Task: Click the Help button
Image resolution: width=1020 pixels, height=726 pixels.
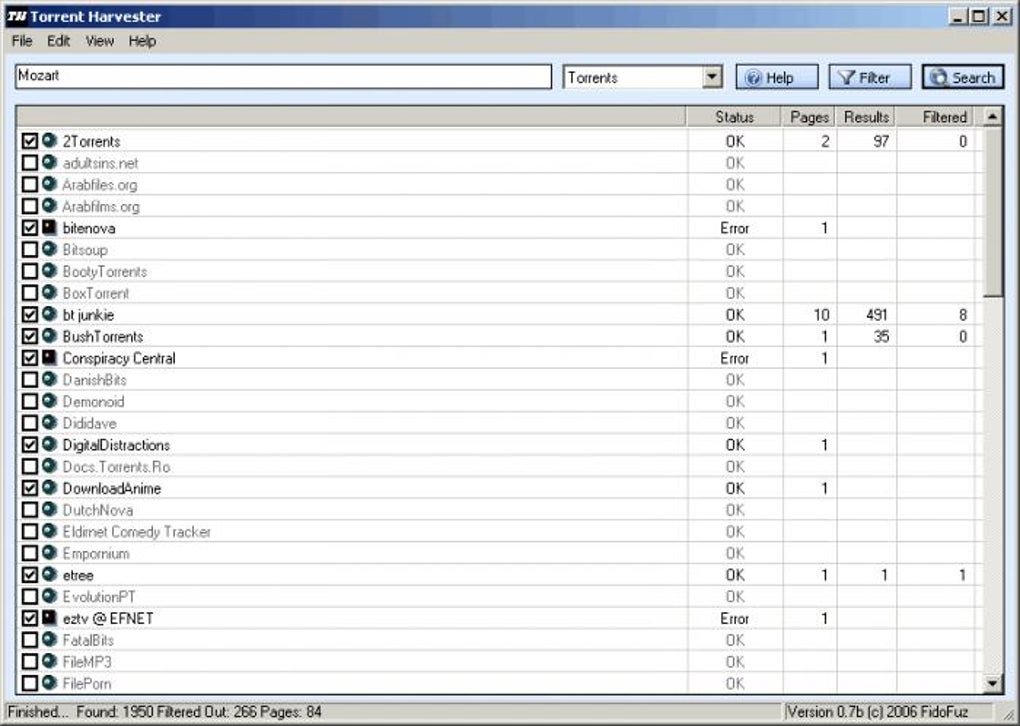Action: (777, 77)
